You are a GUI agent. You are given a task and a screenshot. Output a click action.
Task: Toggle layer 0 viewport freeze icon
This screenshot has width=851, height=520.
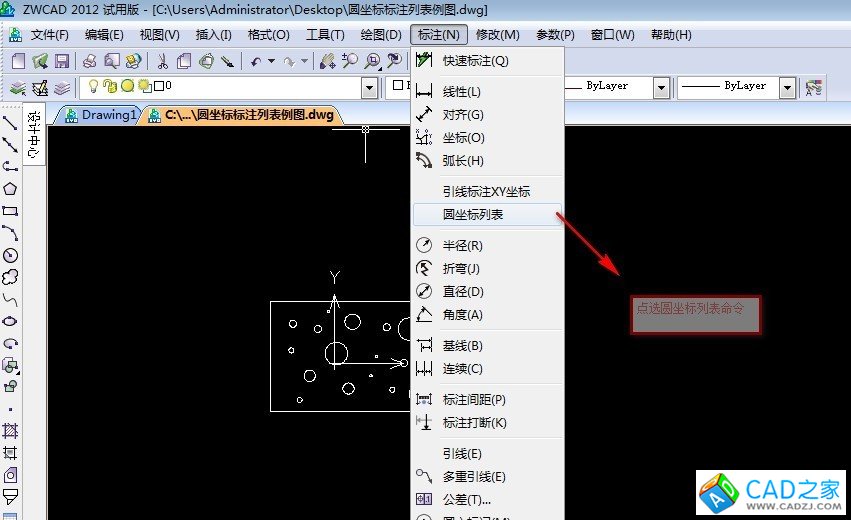point(144,86)
